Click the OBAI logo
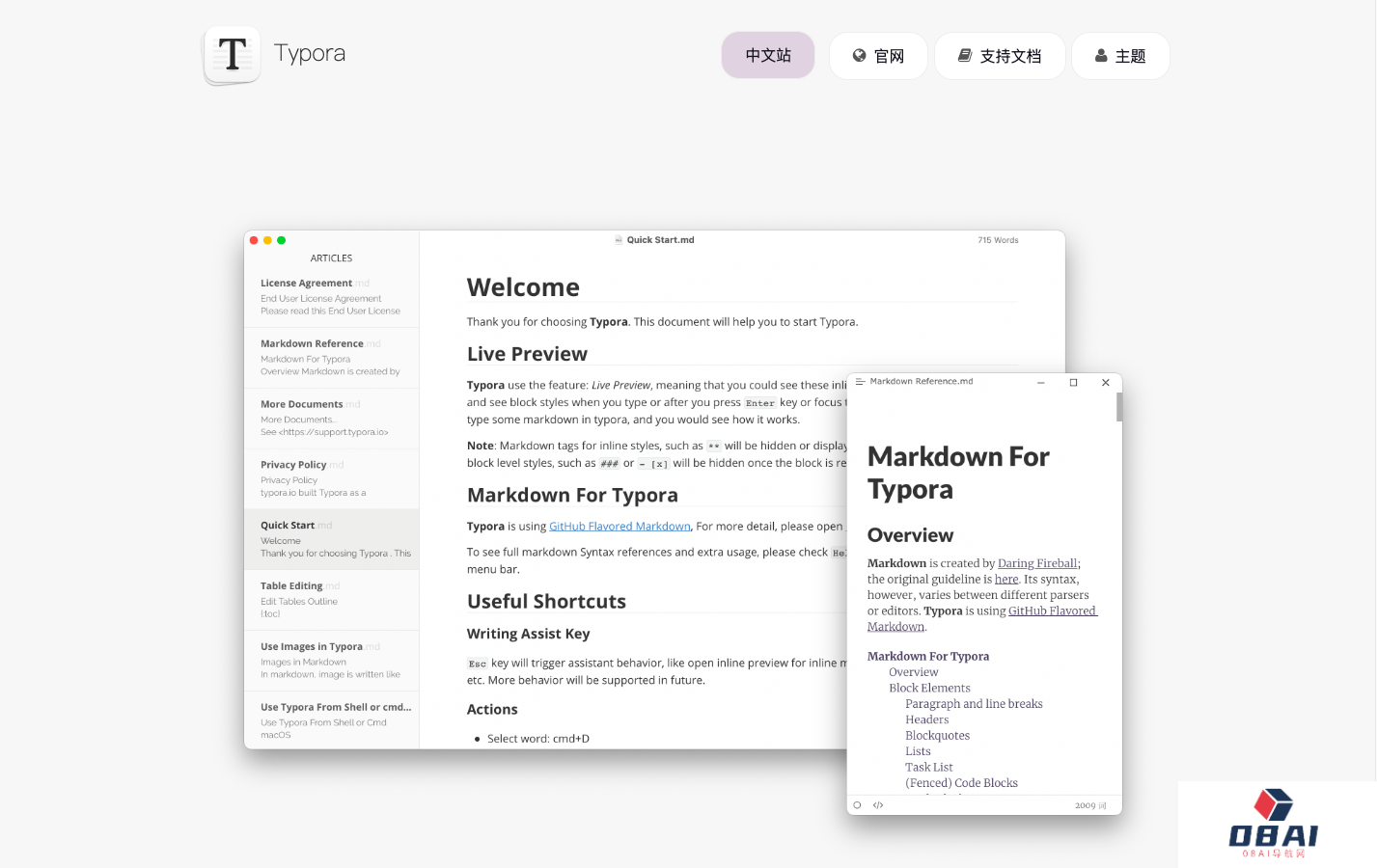This screenshot has width=1377, height=868. click(x=1274, y=824)
